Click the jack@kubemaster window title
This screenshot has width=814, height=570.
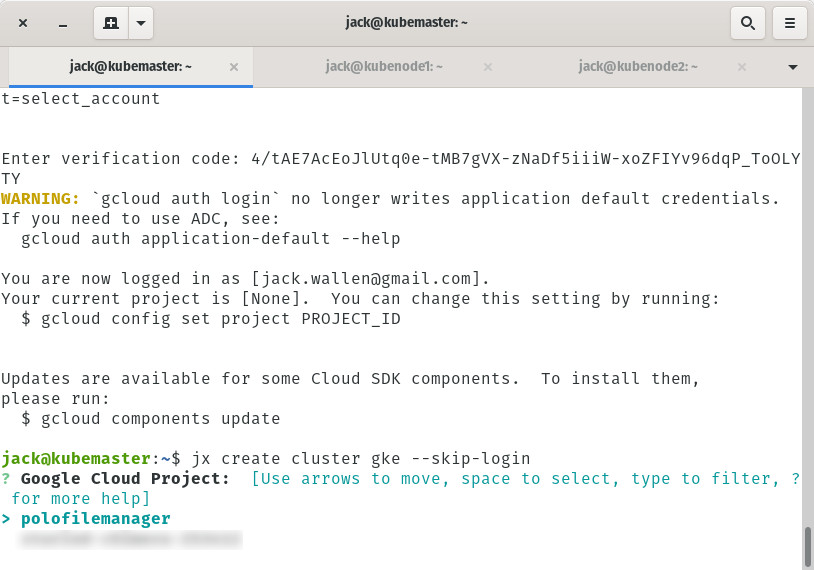(405, 21)
